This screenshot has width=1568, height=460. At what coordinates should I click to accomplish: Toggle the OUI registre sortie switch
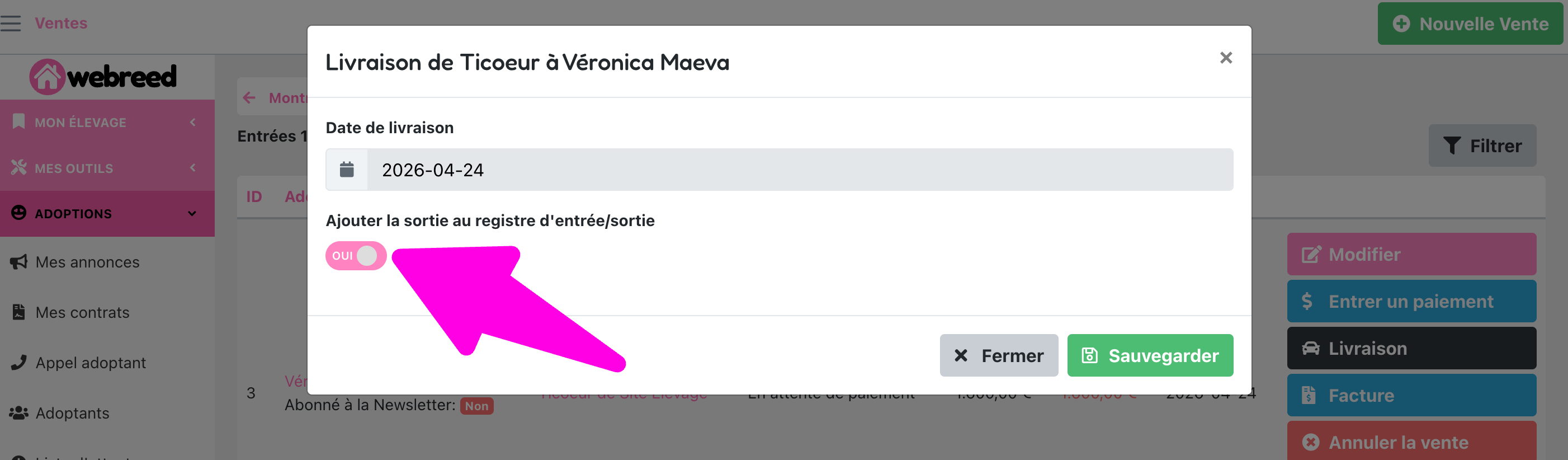(356, 256)
